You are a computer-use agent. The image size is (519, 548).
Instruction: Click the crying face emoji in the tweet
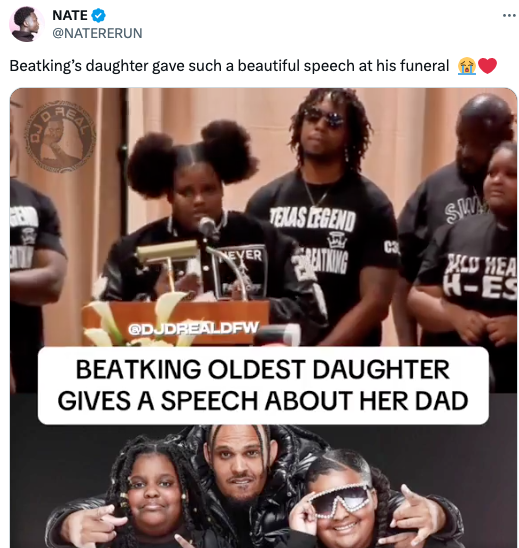pos(467,66)
